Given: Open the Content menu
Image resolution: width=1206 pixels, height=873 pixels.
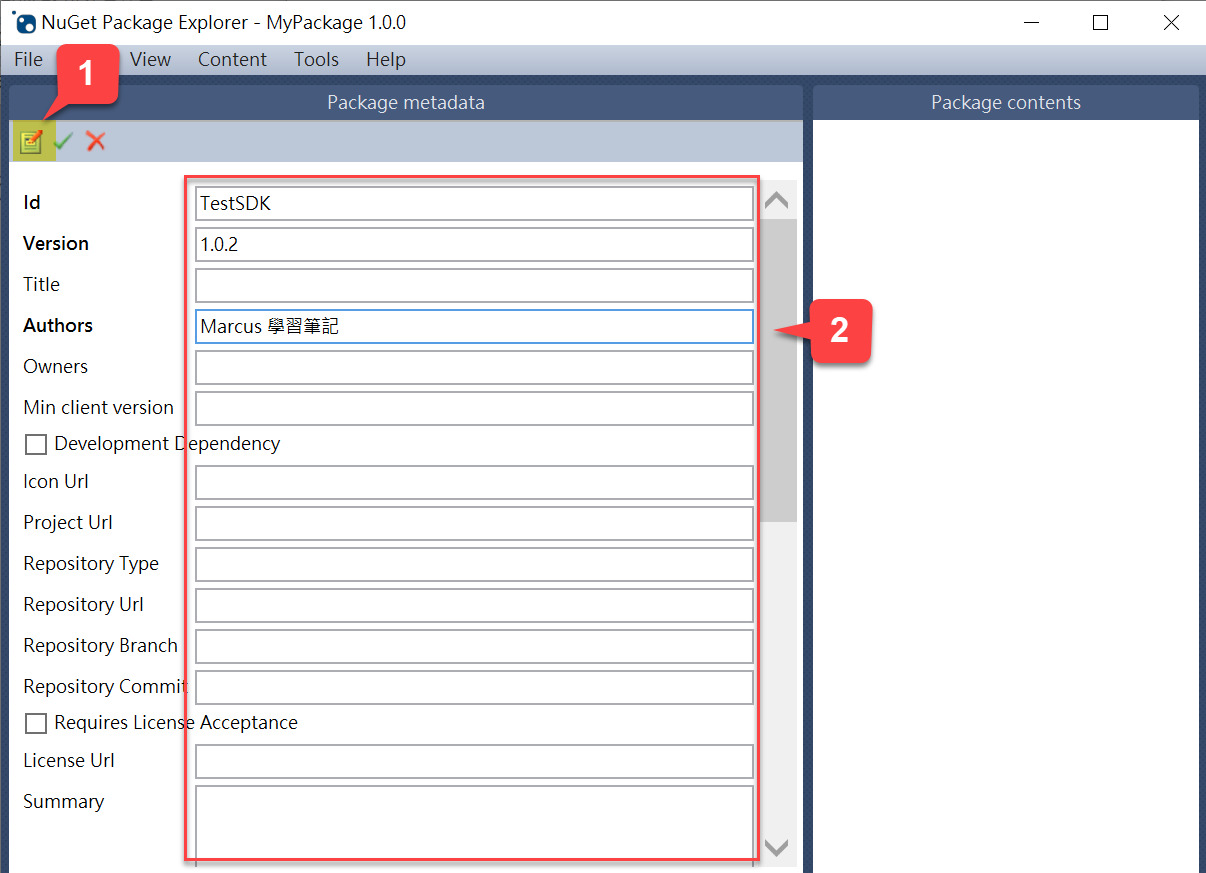Looking at the screenshot, I should pyautogui.click(x=232, y=59).
